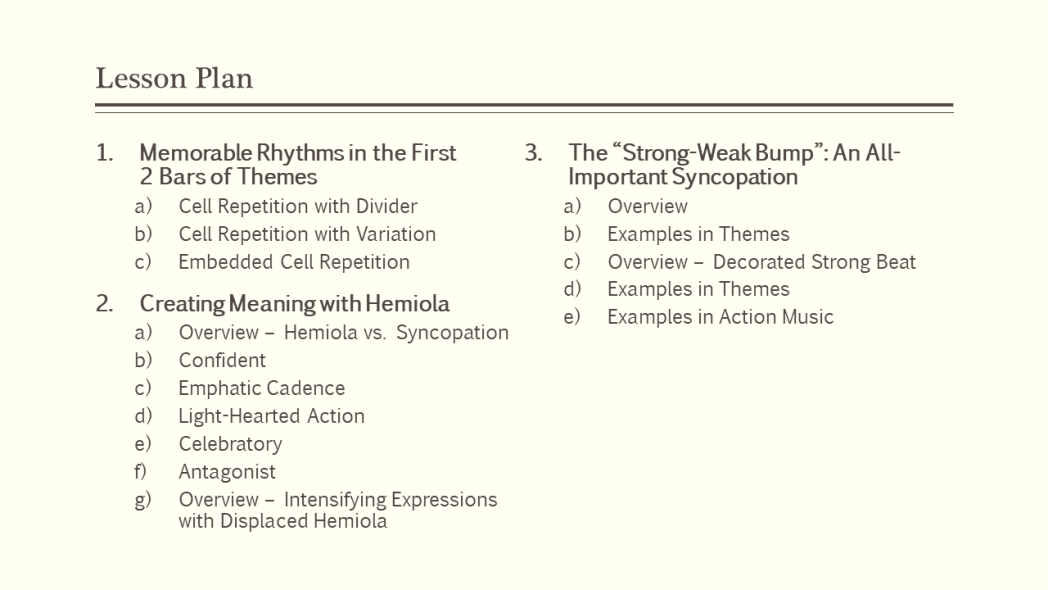Click "Embedded Cell Repetition" line
Viewport: 1048px width, 590px height.
tap(293, 263)
